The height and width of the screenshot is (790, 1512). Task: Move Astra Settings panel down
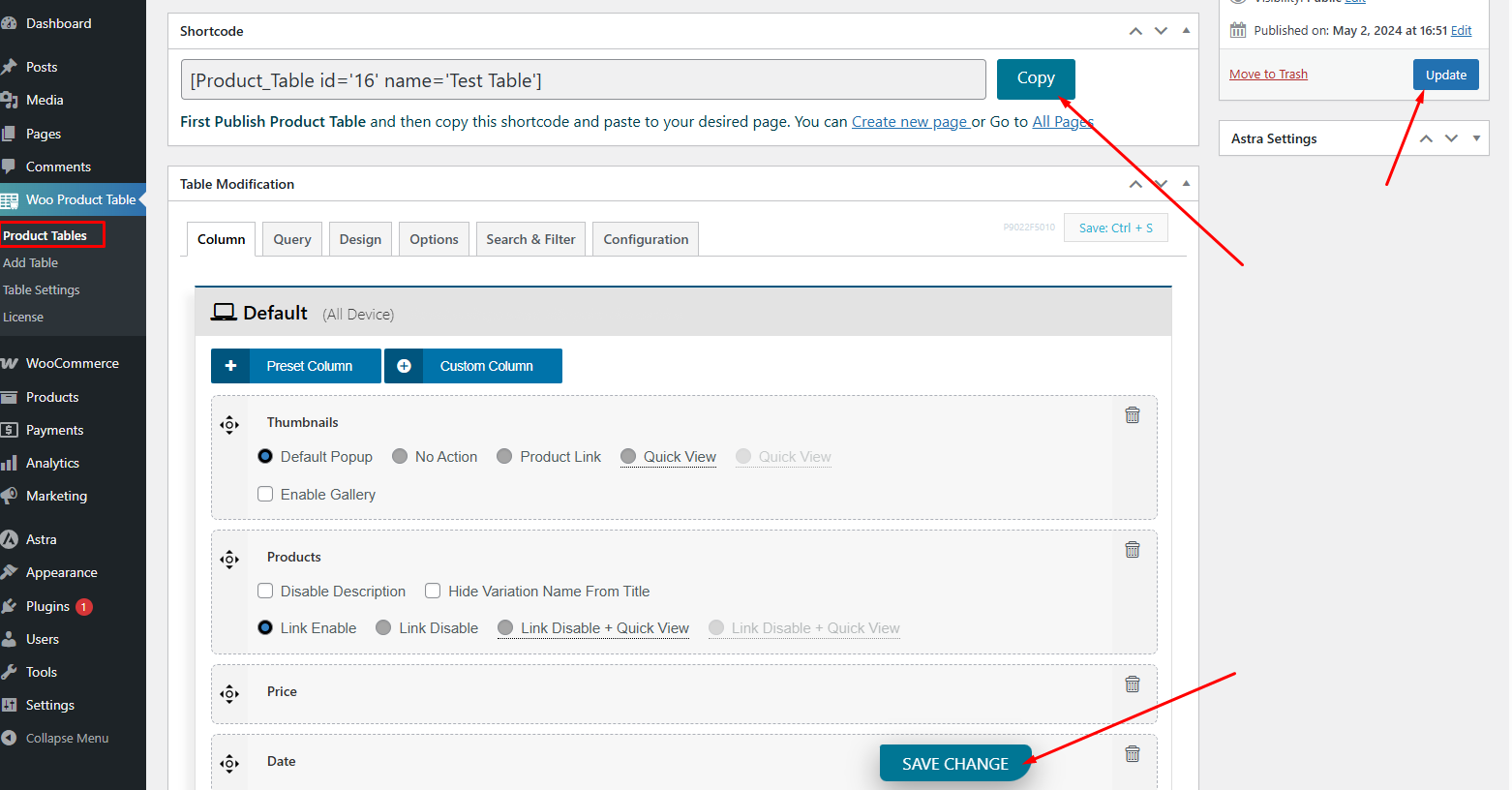click(1451, 138)
